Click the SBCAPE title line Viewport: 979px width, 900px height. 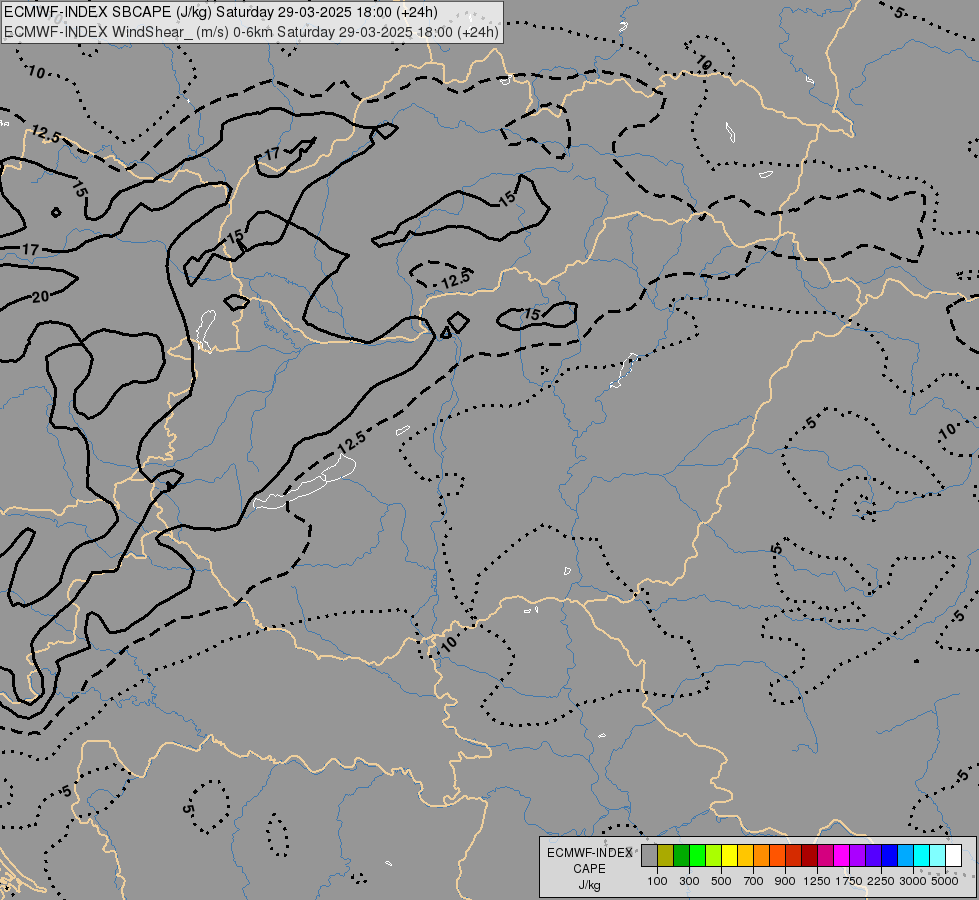pyautogui.click(x=221, y=12)
